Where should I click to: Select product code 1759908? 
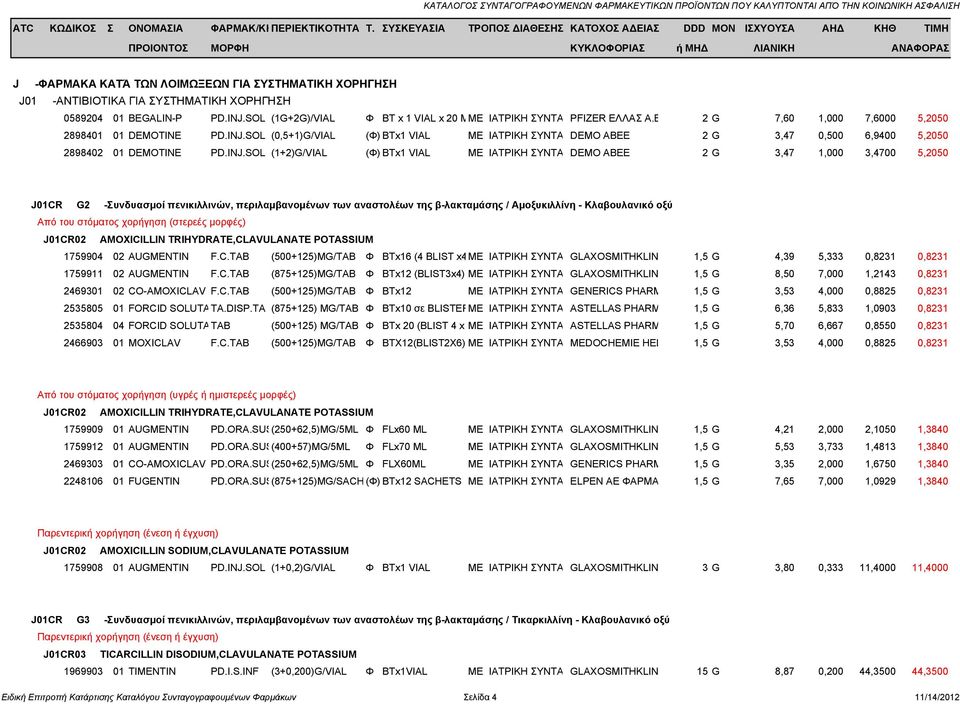pyautogui.click(x=83, y=567)
